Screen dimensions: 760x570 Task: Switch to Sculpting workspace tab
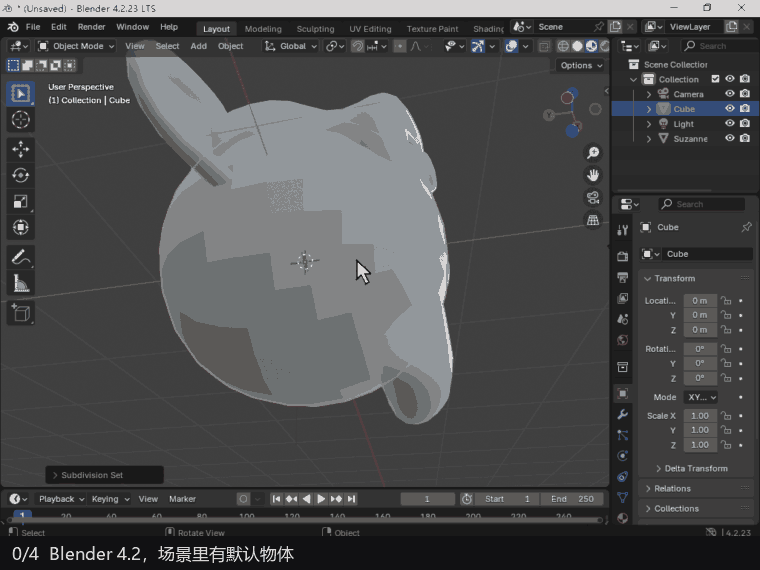click(x=316, y=29)
